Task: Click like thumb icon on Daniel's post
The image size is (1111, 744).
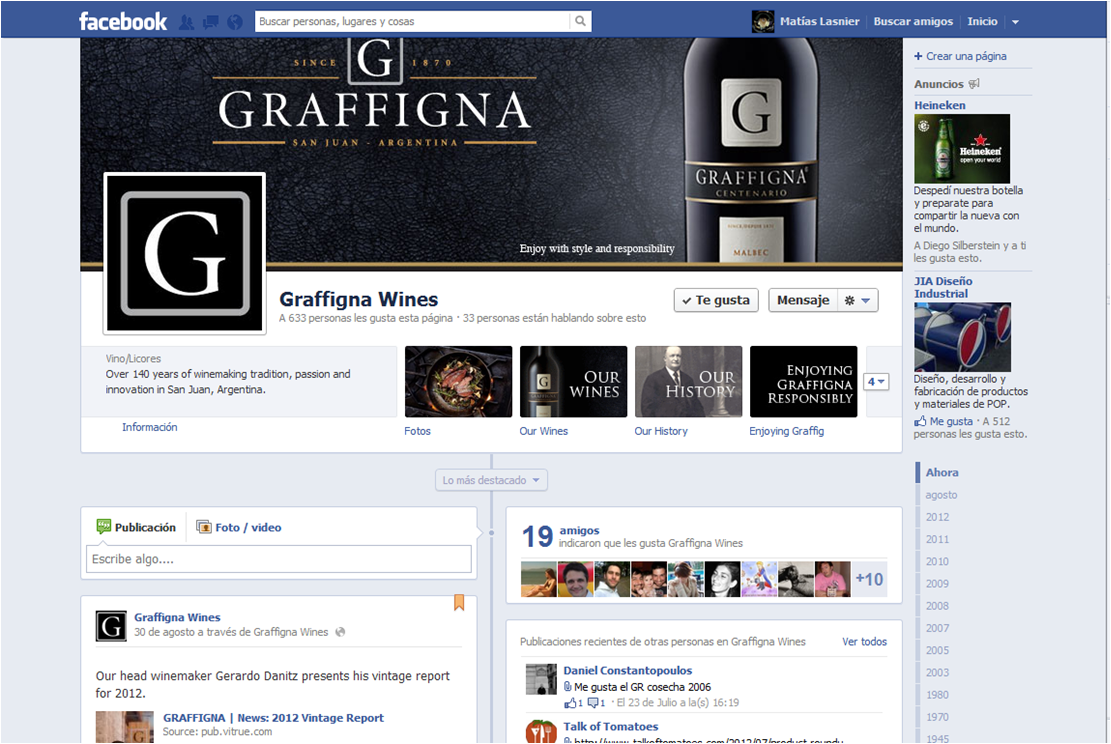Action: pyautogui.click(x=569, y=703)
